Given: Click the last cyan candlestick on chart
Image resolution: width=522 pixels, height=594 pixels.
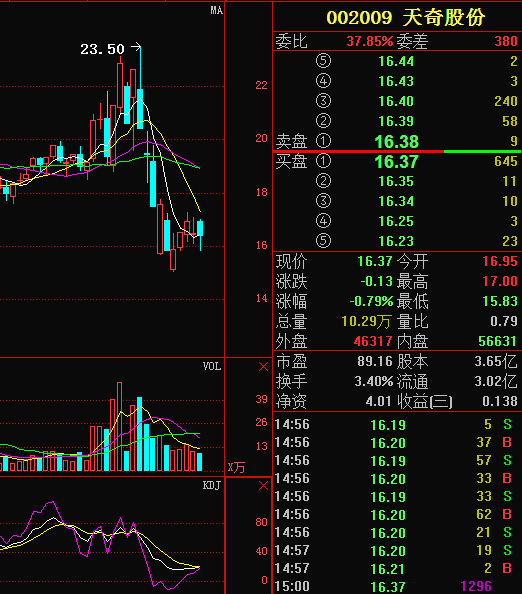Looking at the screenshot, I should [x=200, y=228].
